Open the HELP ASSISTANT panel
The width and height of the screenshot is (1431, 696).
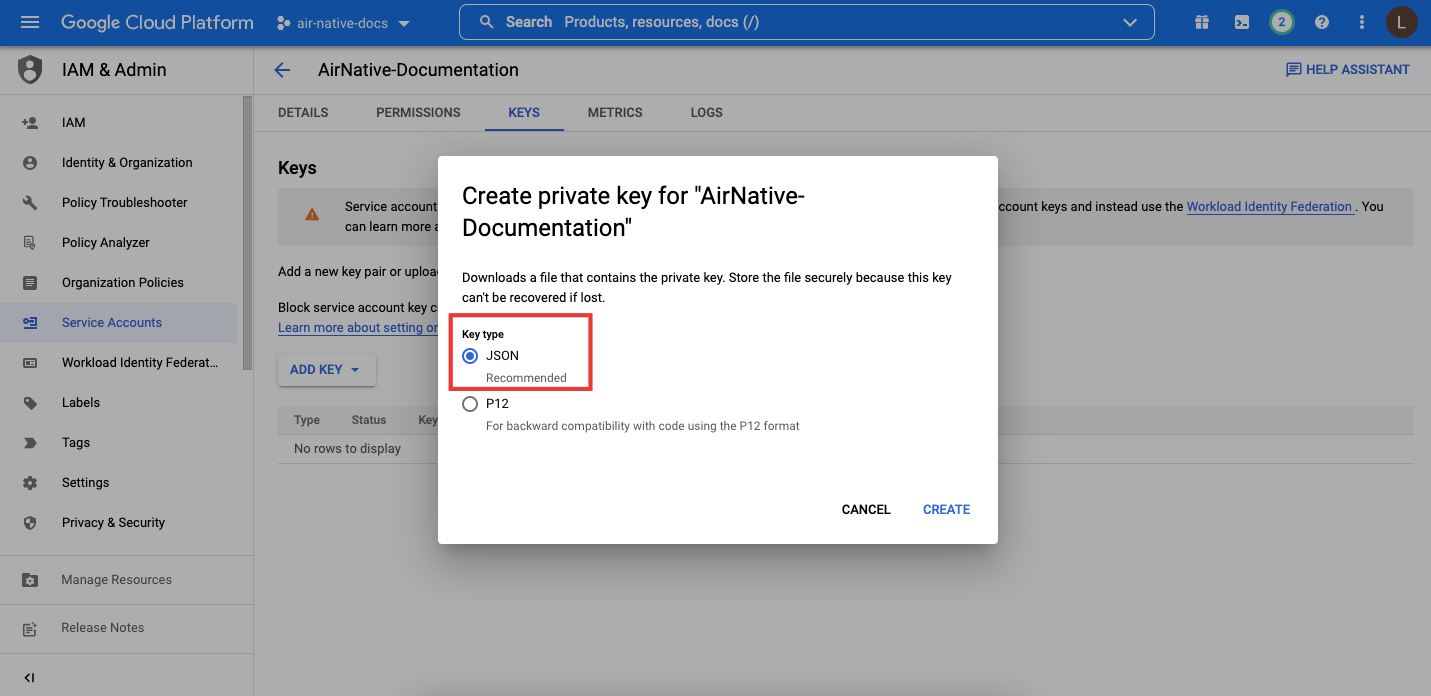click(1347, 70)
